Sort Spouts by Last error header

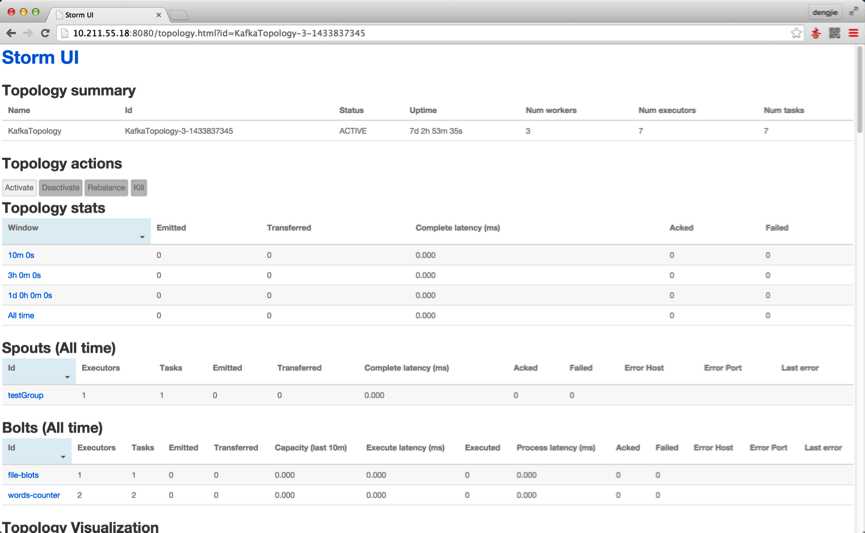[799, 367]
